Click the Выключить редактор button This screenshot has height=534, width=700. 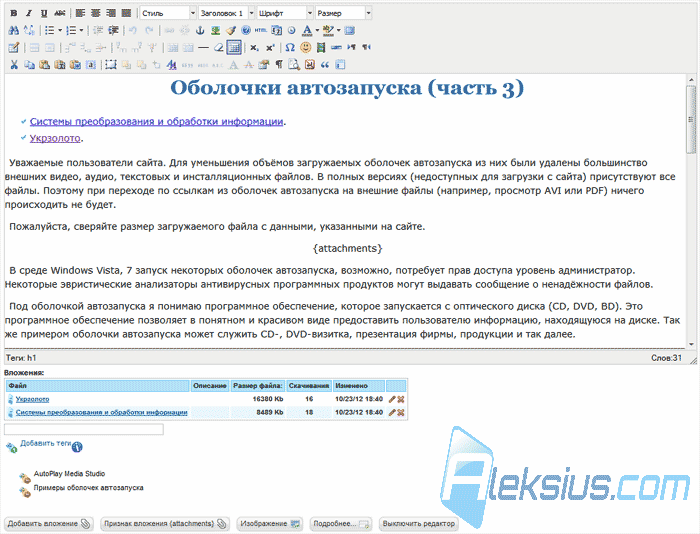pos(419,523)
